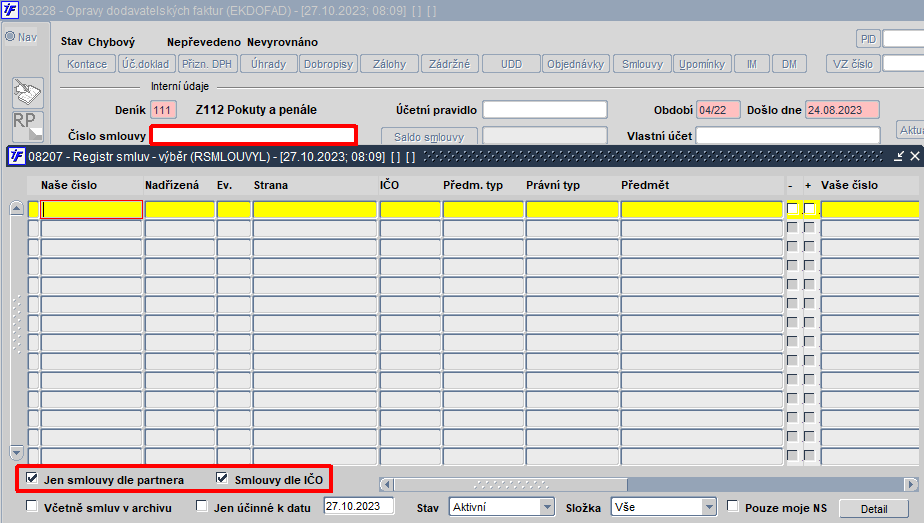Screen dimensions: 924x523
Task: Open the Objednávky tab button
Action: point(575,64)
